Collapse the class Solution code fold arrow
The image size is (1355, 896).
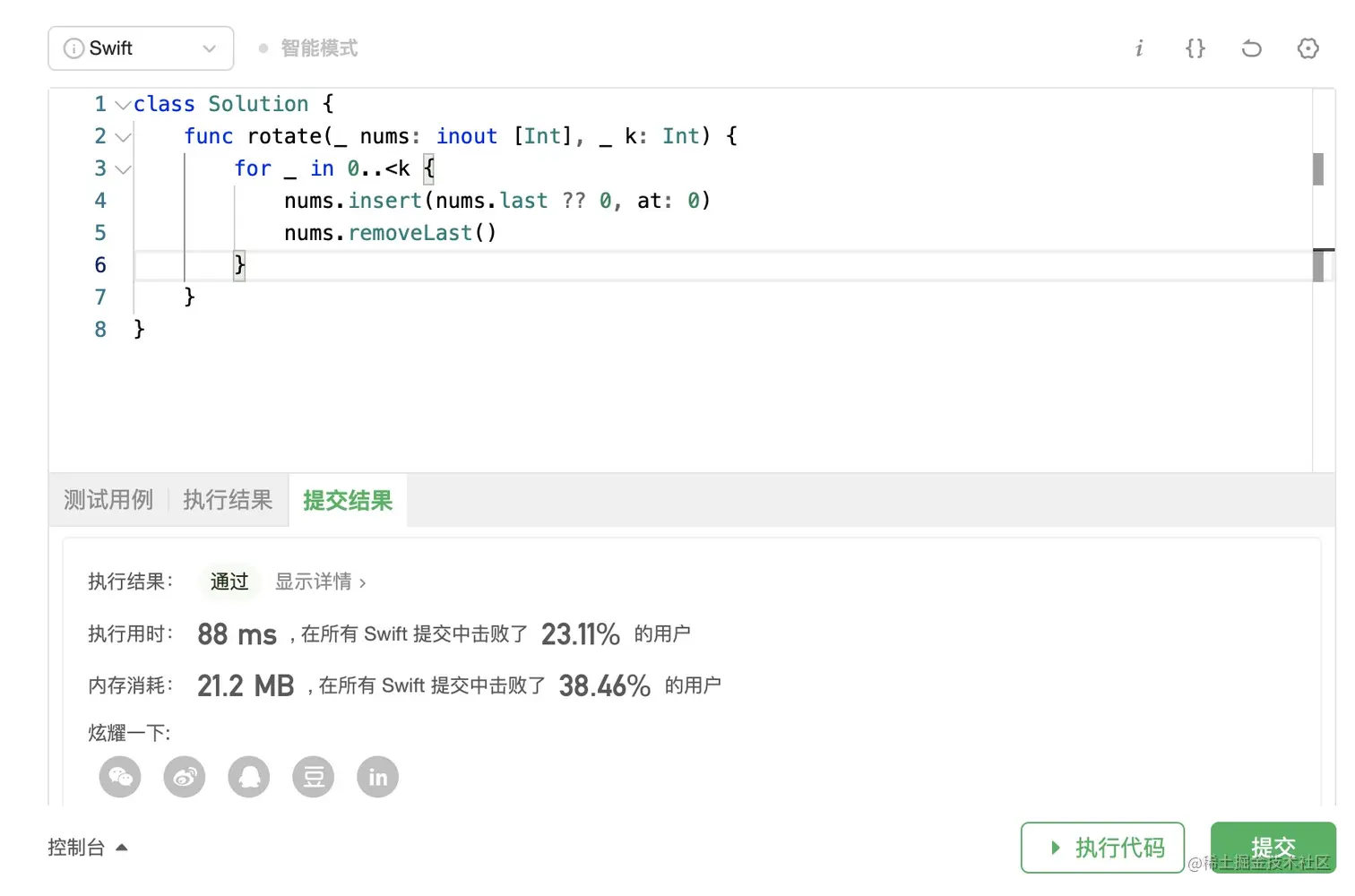[x=123, y=105]
